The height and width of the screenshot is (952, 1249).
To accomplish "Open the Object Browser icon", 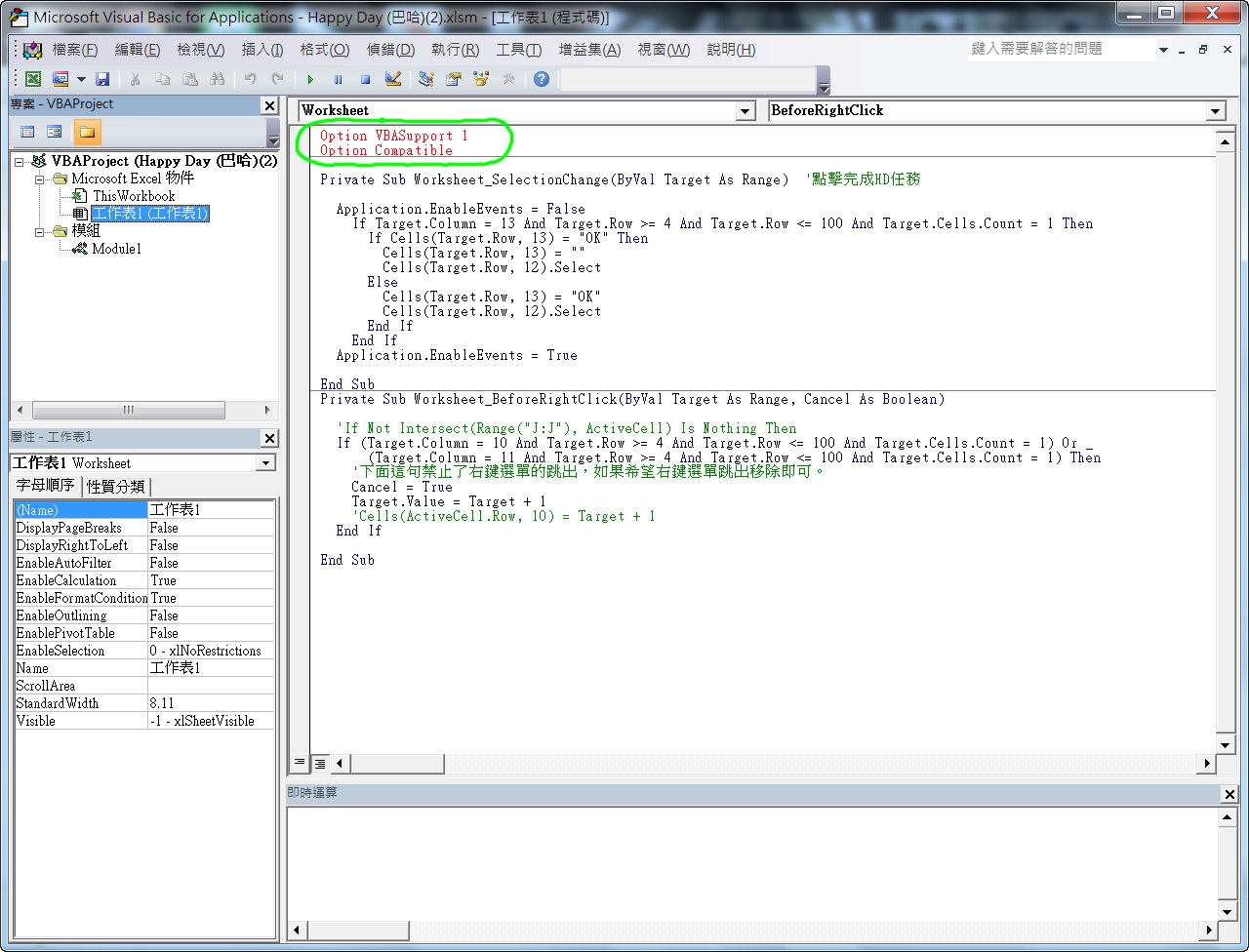I will pos(481,79).
